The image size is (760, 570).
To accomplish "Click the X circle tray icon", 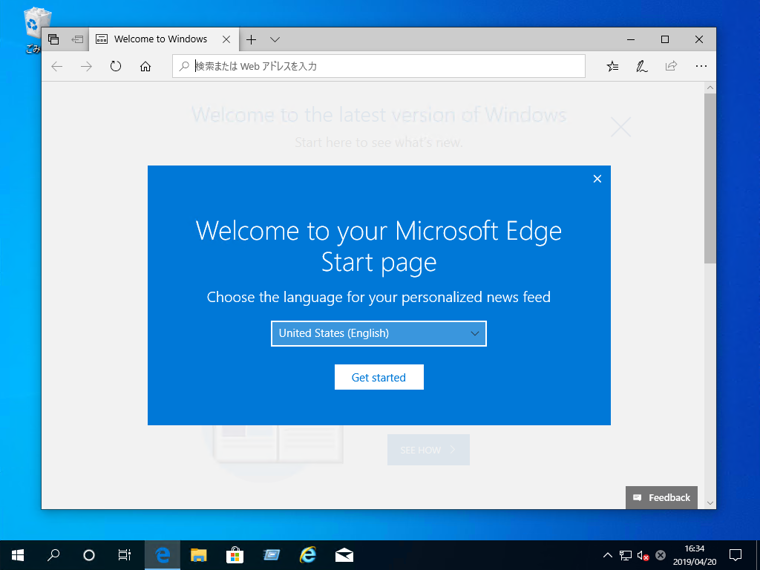I will coord(660,555).
